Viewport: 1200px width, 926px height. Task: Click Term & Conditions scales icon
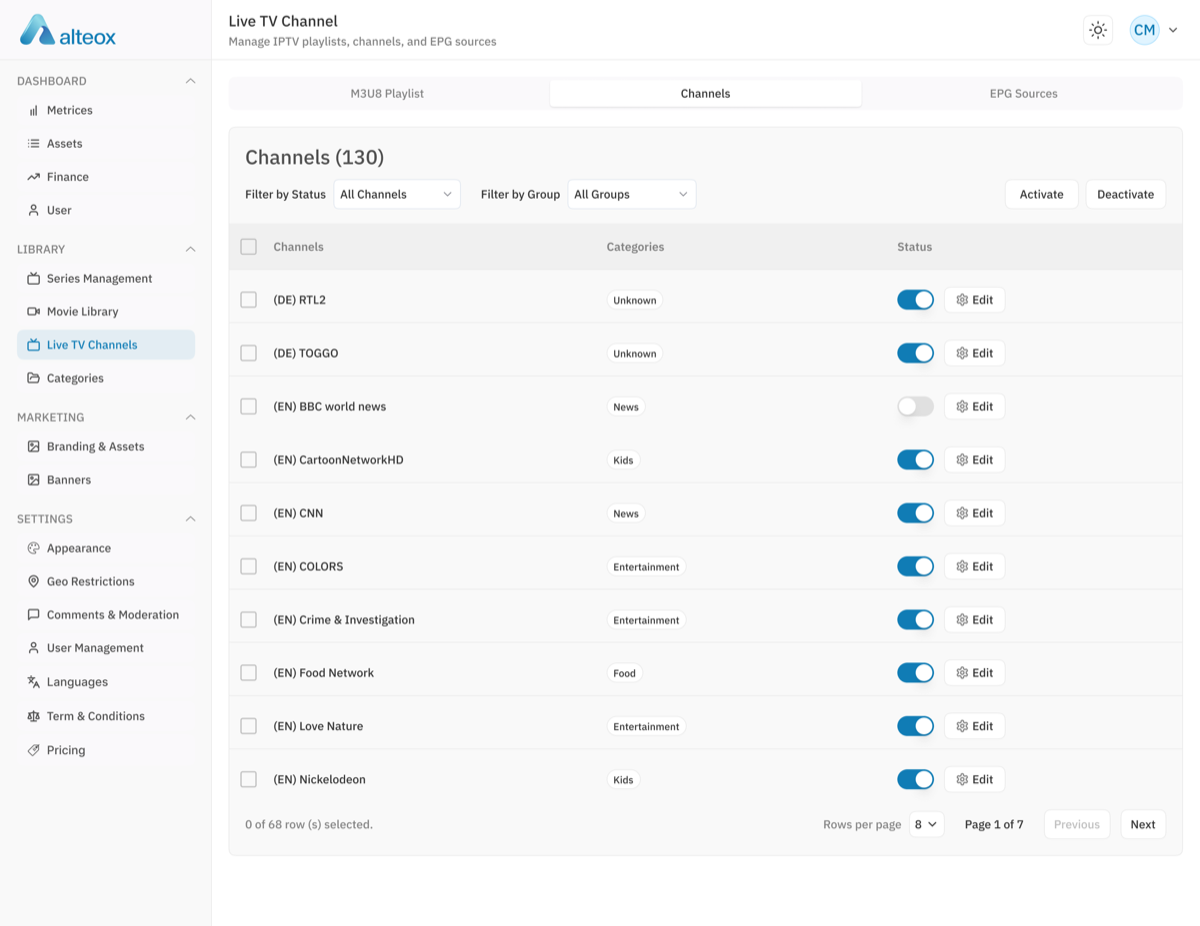tap(33, 716)
